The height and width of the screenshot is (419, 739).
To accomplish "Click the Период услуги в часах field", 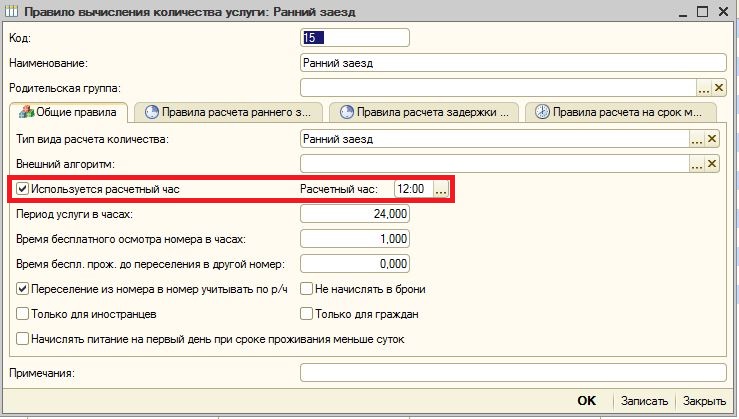I will point(355,214).
